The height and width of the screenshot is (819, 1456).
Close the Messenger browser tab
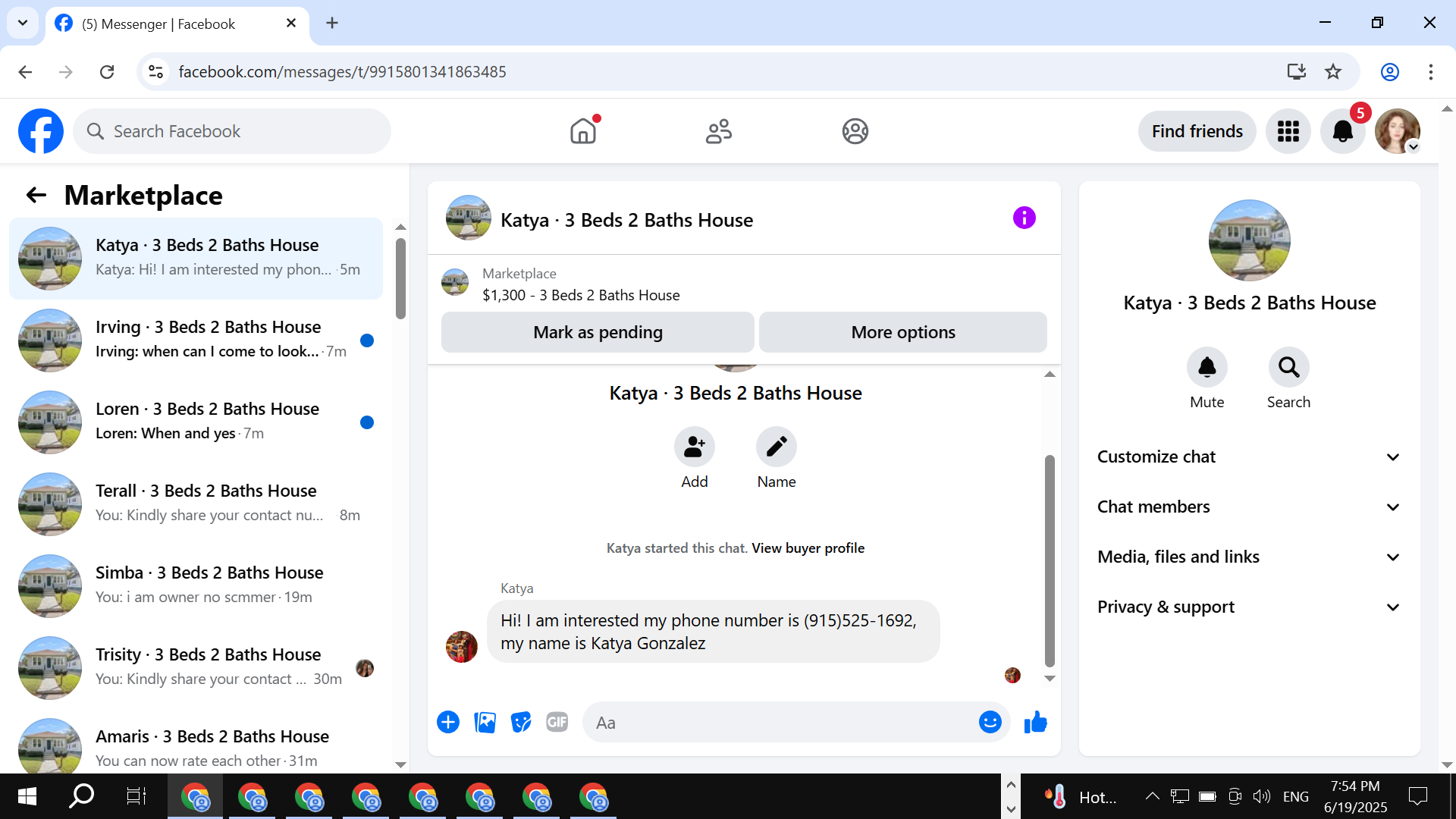point(291,24)
